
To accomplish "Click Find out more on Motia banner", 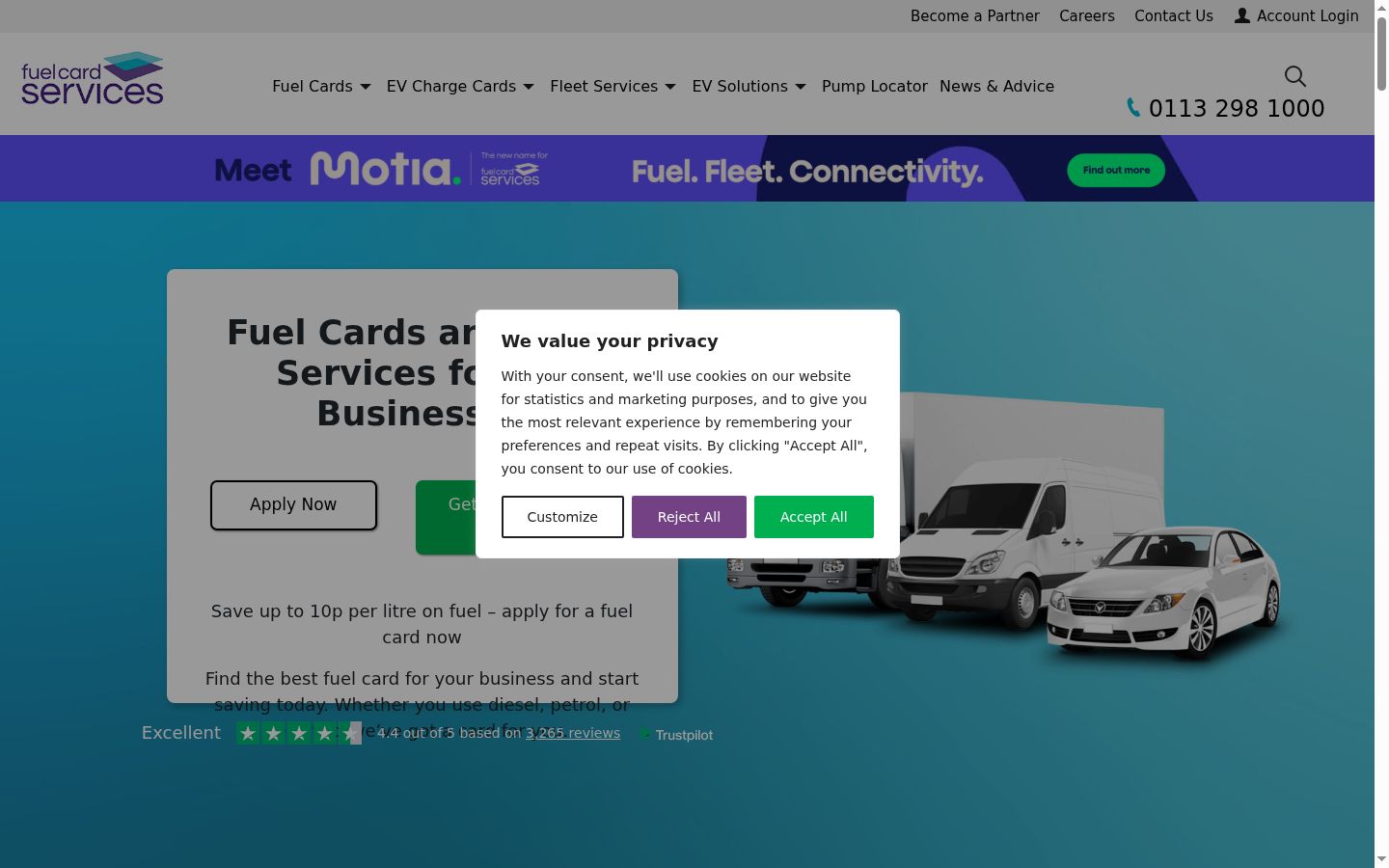I will (1116, 170).
